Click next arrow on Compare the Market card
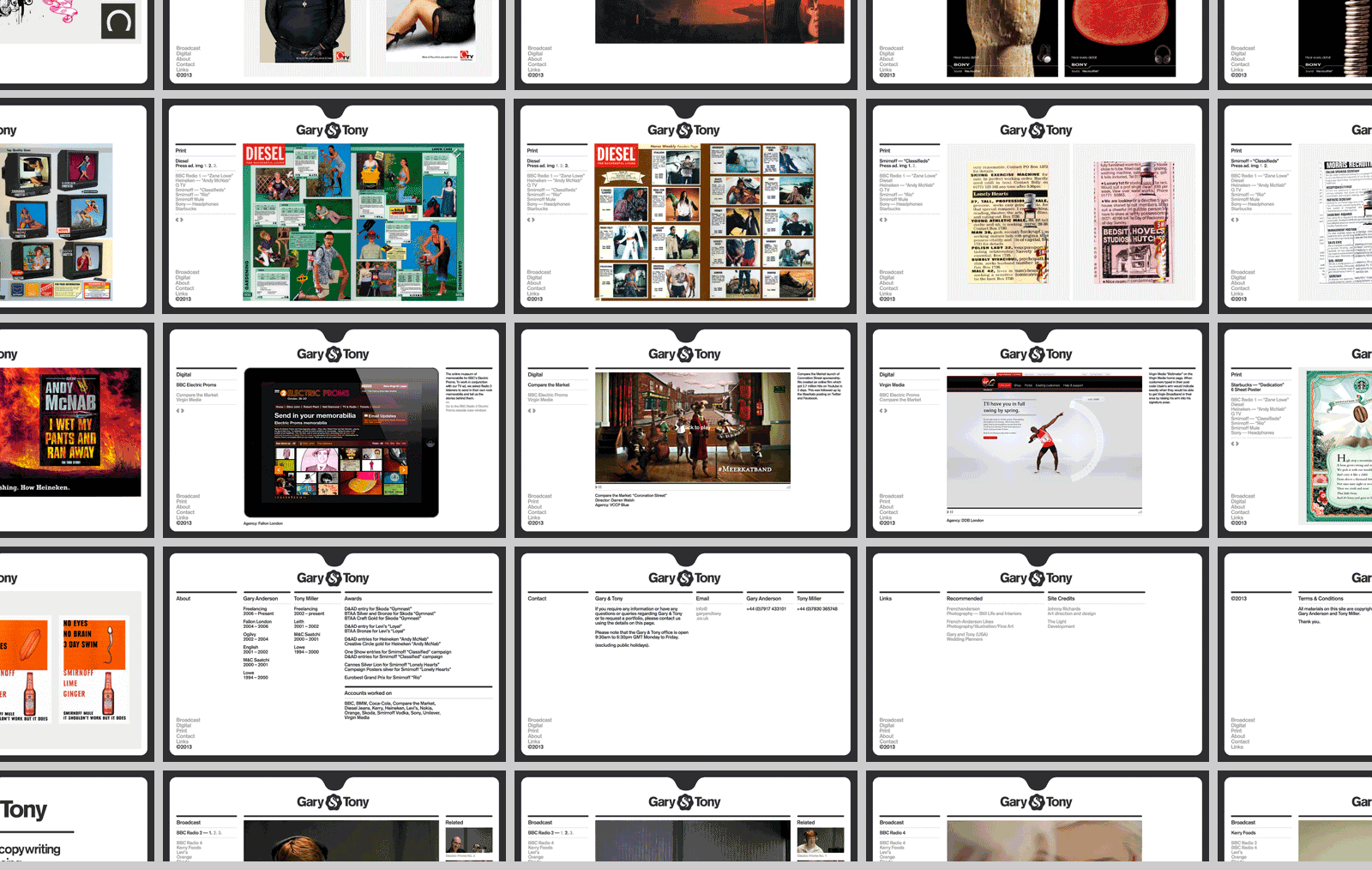 (x=534, y=410)
